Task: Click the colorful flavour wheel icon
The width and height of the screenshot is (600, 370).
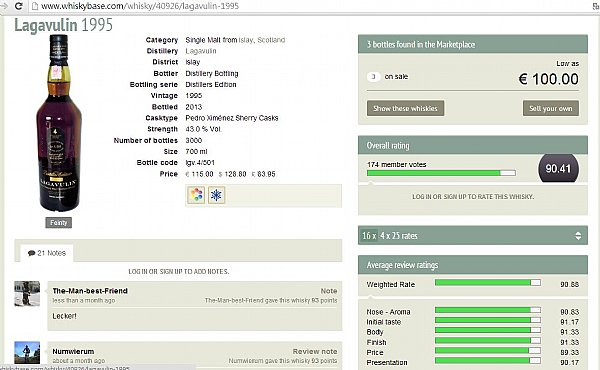Action: [x=196, y=195]
